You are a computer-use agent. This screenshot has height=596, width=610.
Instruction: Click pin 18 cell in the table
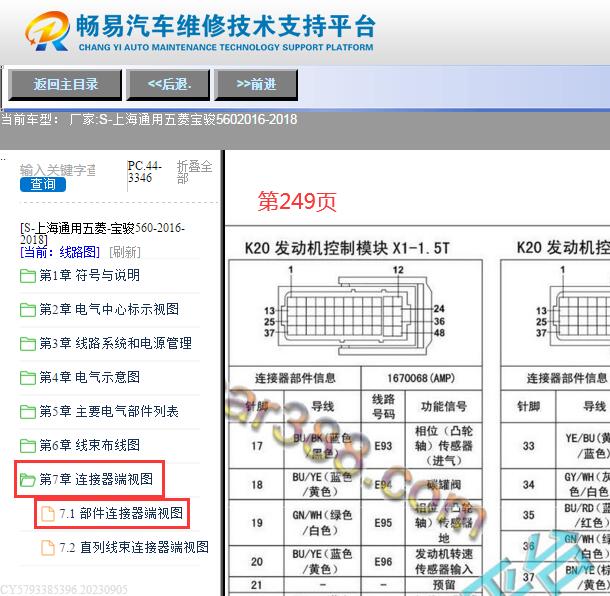[257, 485]
